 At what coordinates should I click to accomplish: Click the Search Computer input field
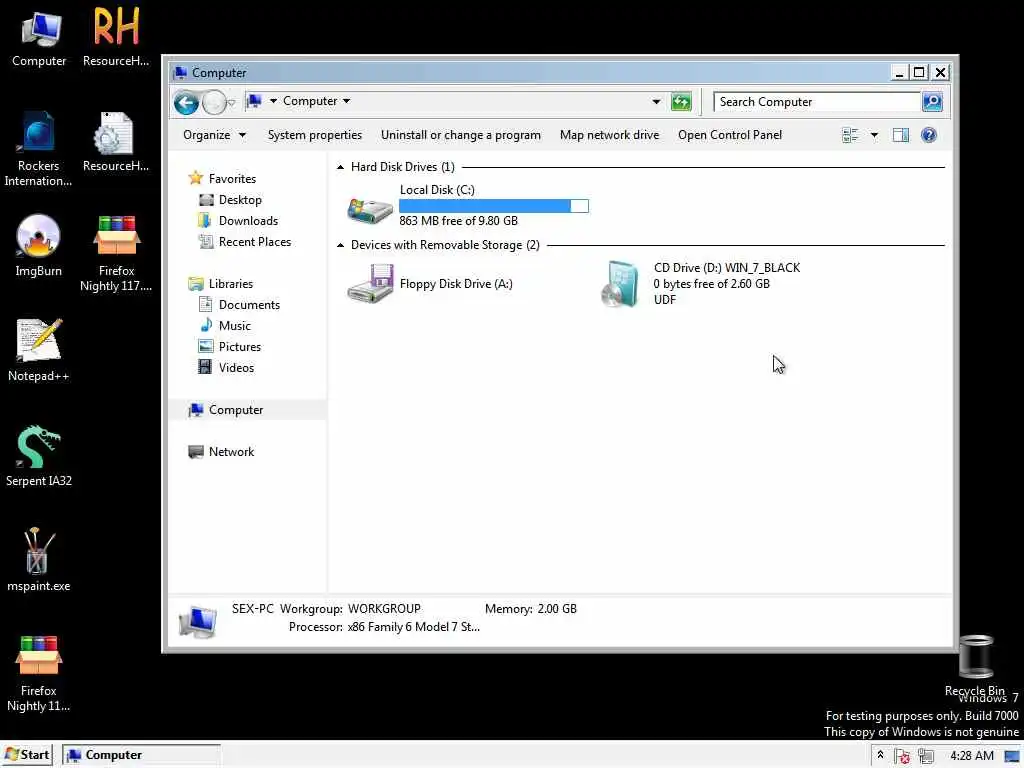point(816,102)
